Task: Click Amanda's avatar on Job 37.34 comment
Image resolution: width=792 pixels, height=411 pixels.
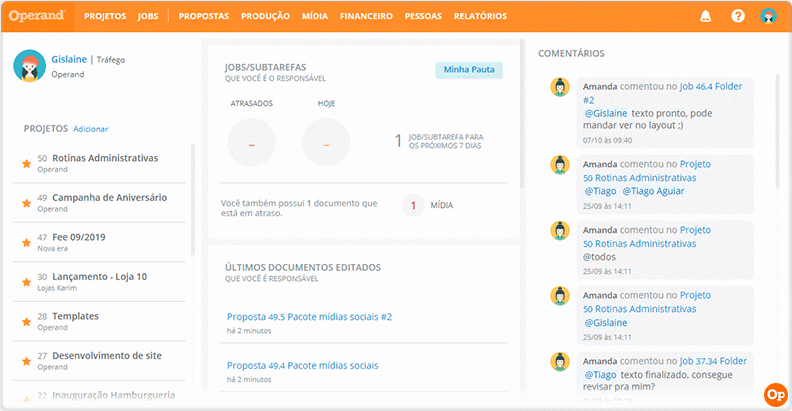Action: 560,362
